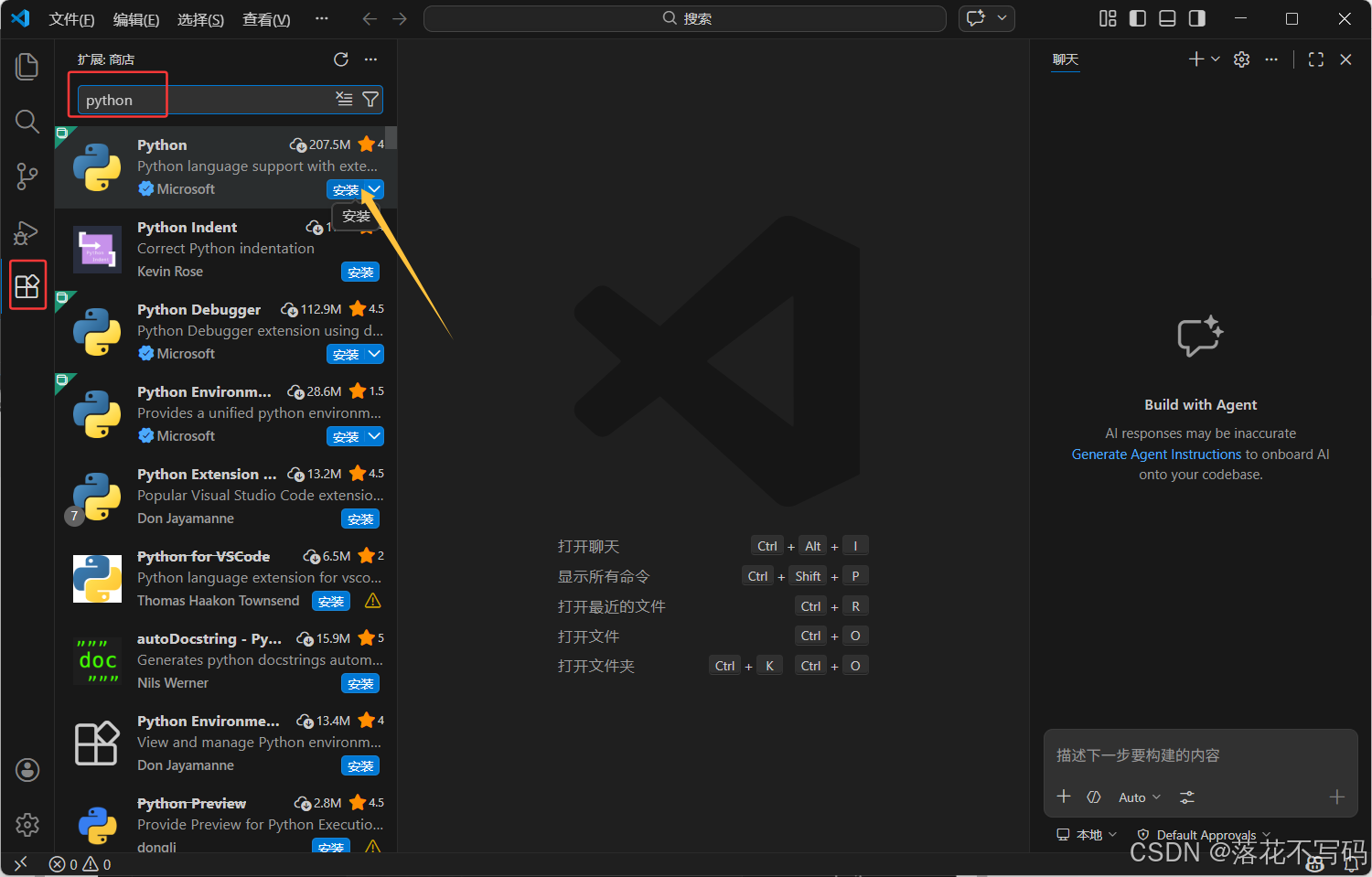Click the code-brackets icon beside Auto
The image size is (1372, 877).
(x=1093, y=797)
